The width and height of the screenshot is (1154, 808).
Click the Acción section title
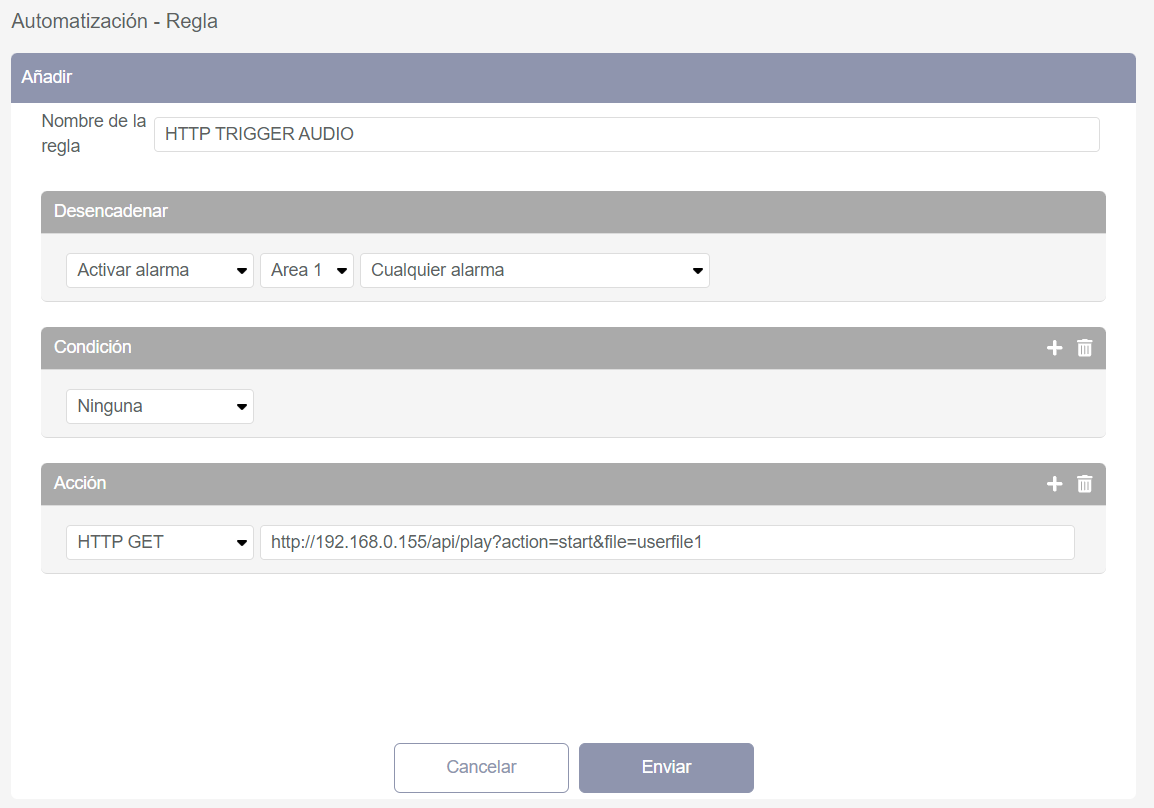click(80, 483)
